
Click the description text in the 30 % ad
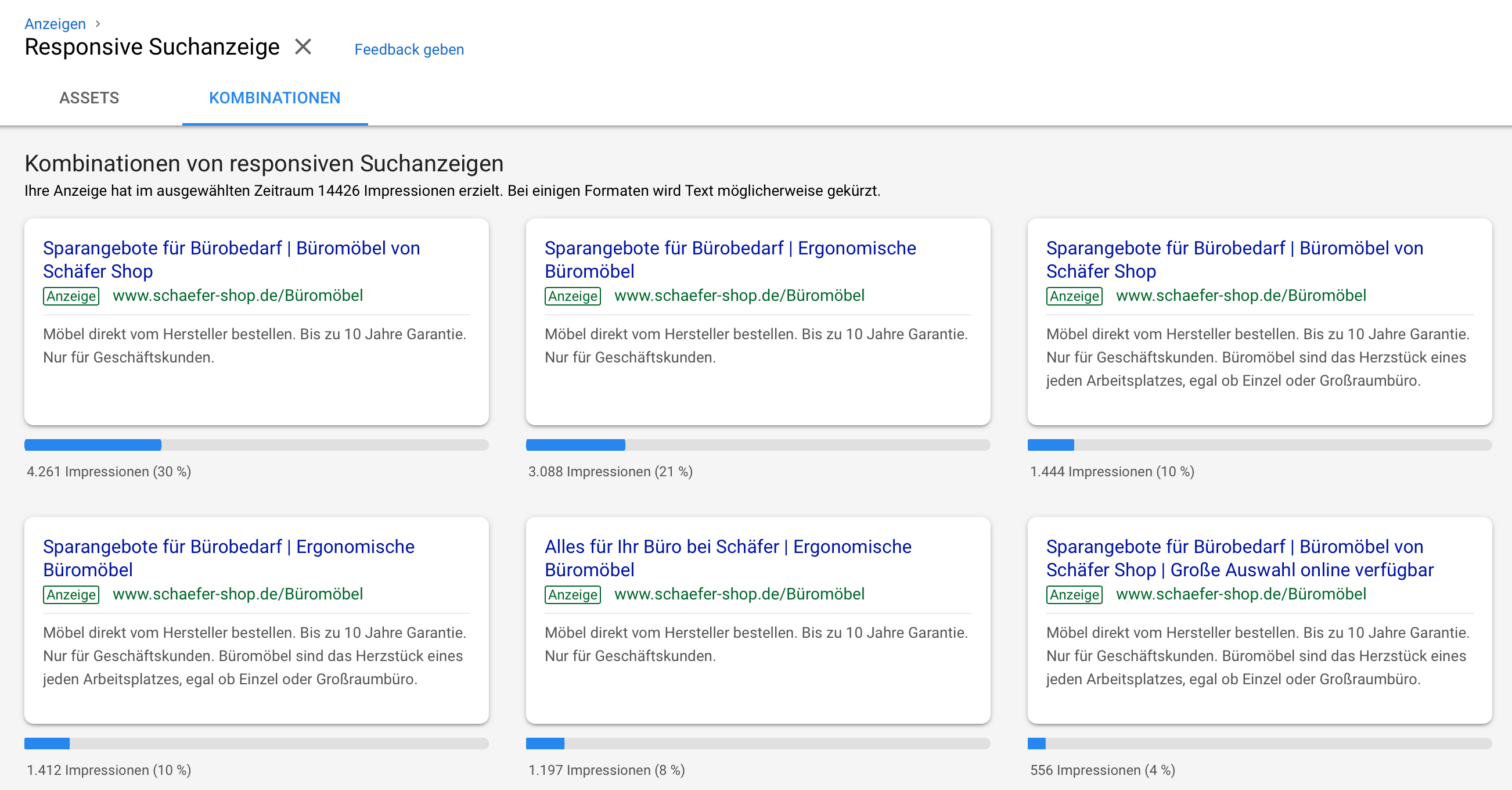tap(255, 346)
